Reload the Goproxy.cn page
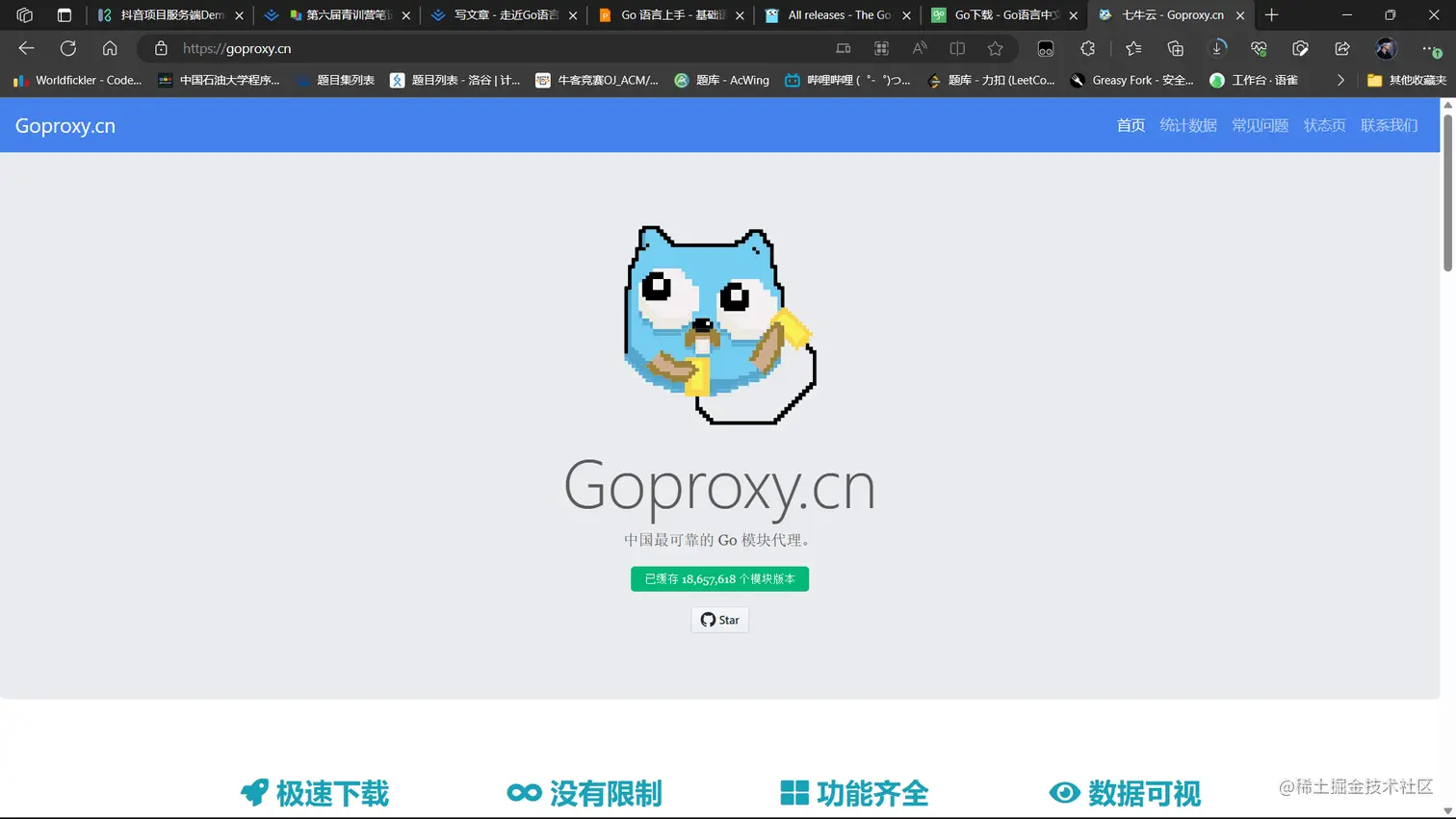This screenshot has height=819, width=1456. (x=68, y=48)
